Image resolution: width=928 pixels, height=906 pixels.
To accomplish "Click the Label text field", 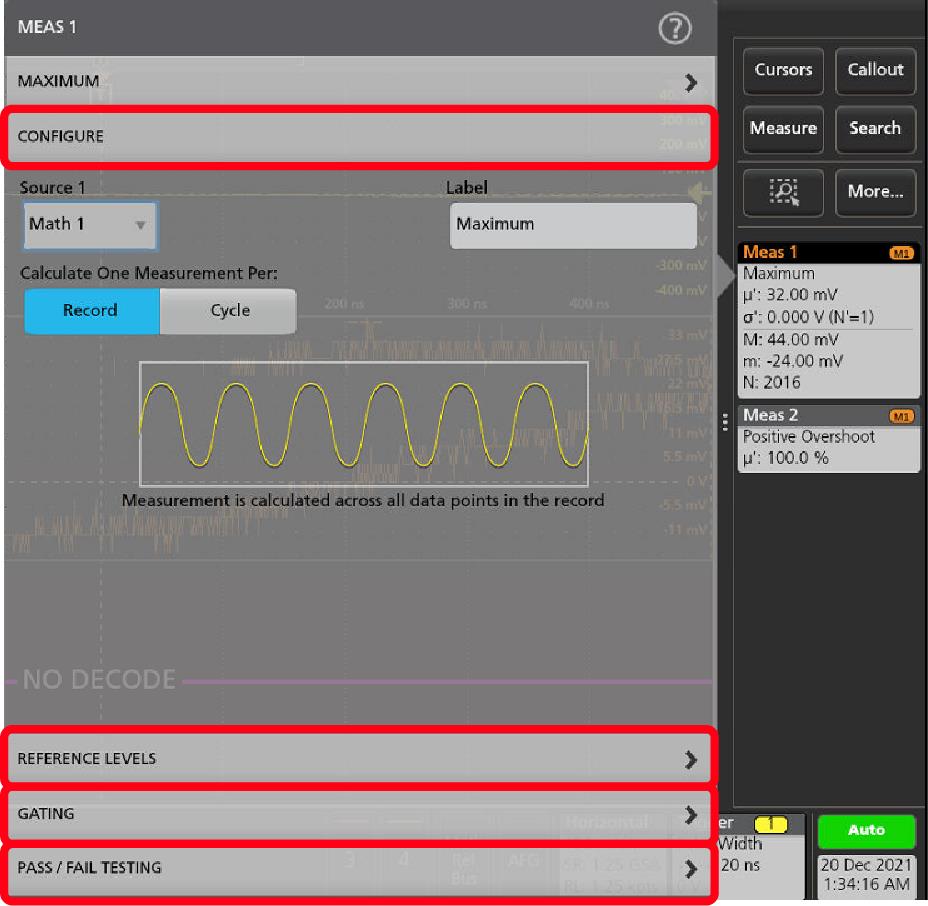I will [x=573, y=225].
